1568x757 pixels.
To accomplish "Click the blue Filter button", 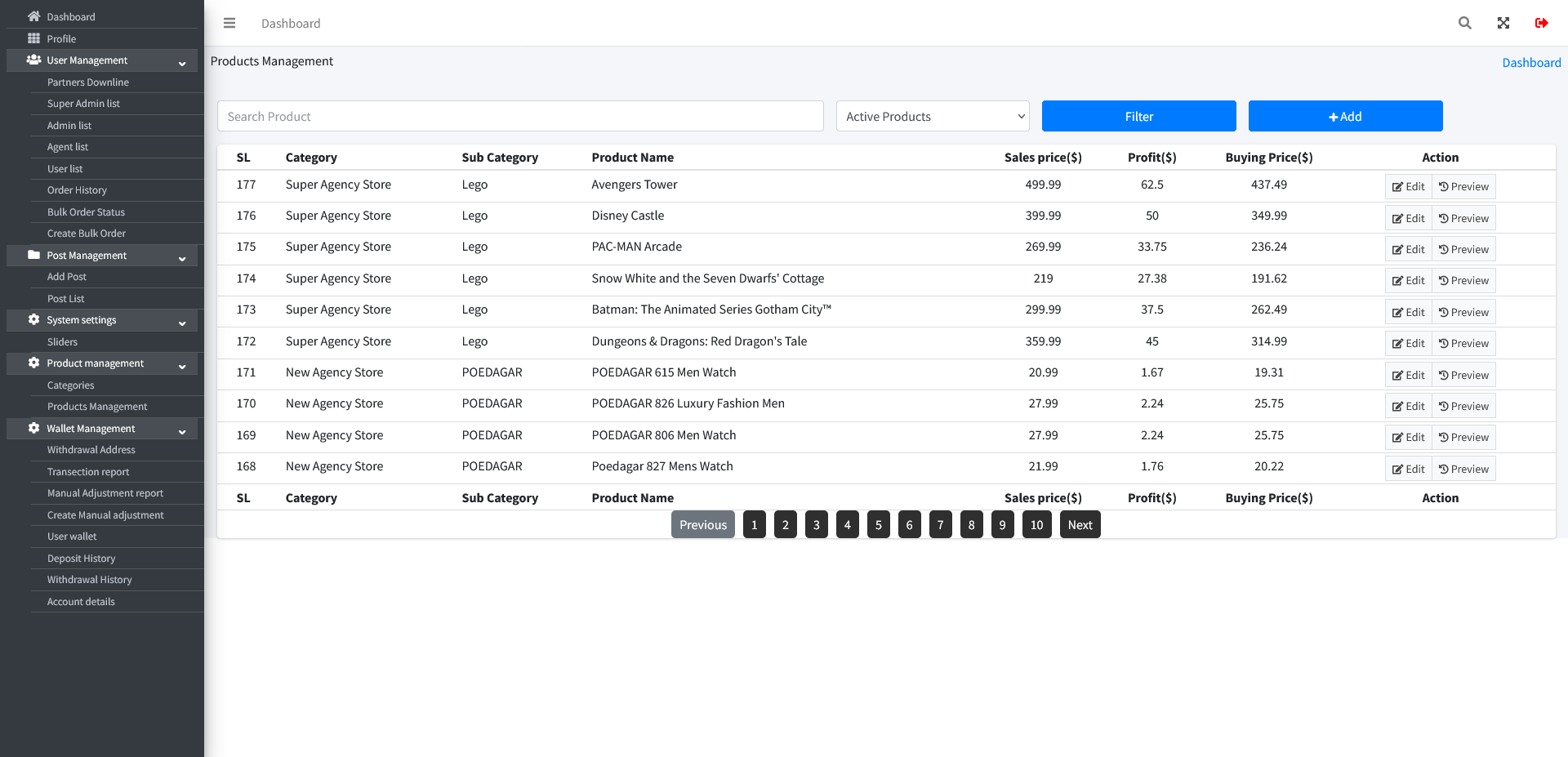I will tap(1138, 116).
